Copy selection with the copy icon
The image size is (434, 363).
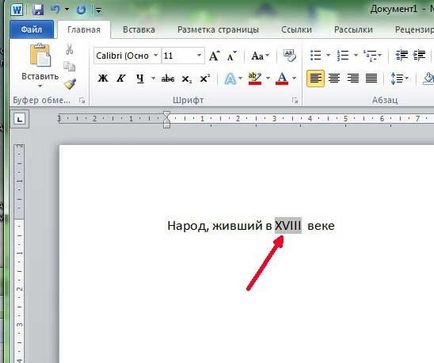[69, 67]
